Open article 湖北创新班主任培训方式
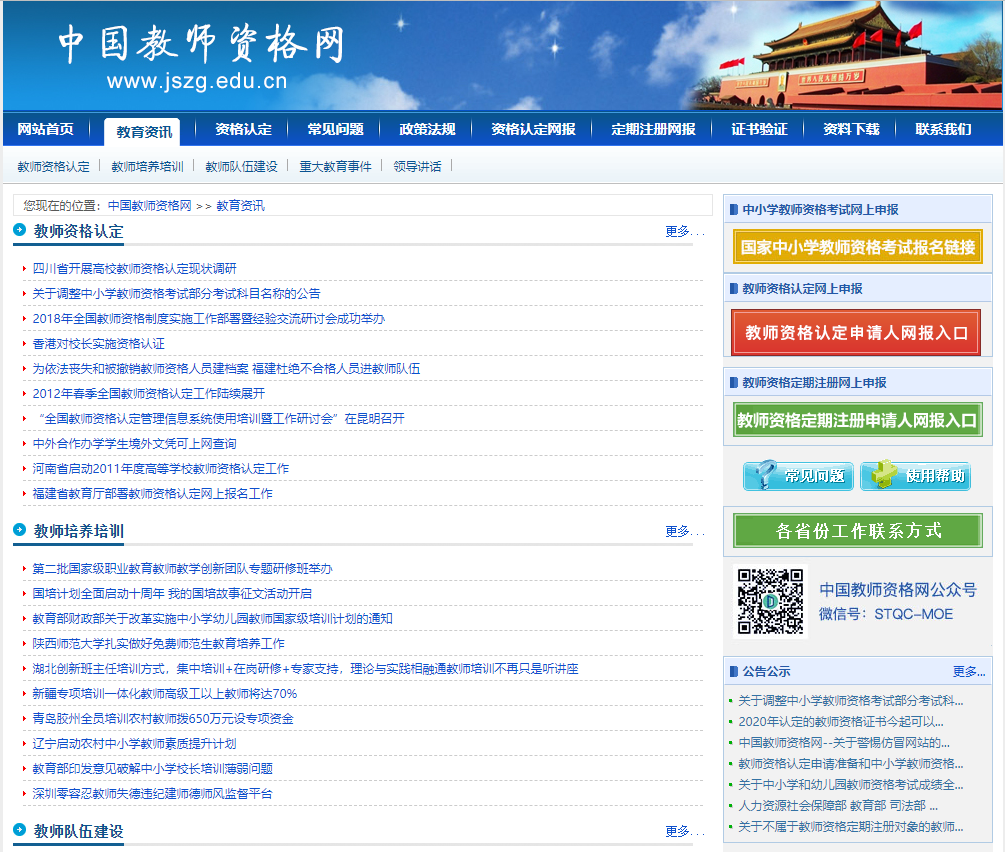The image size is (1005, 852). (306, 669)
